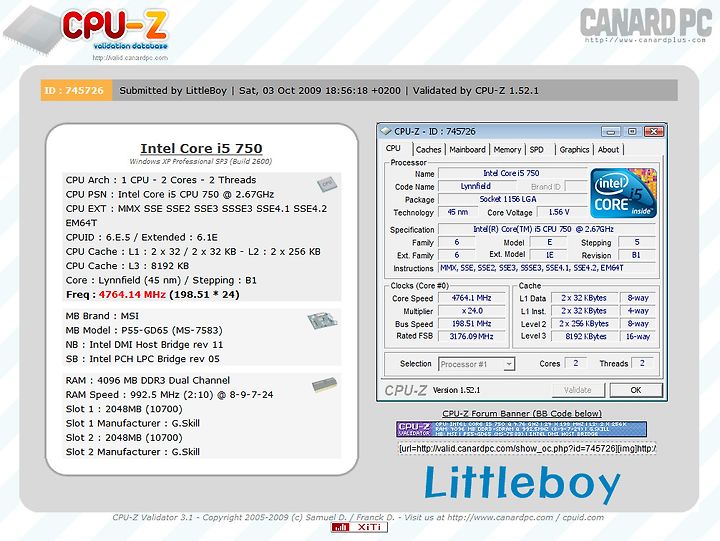720x541 pixels.
Task: Click the RAM module icon beside RAM line
Action: point(325,384)
